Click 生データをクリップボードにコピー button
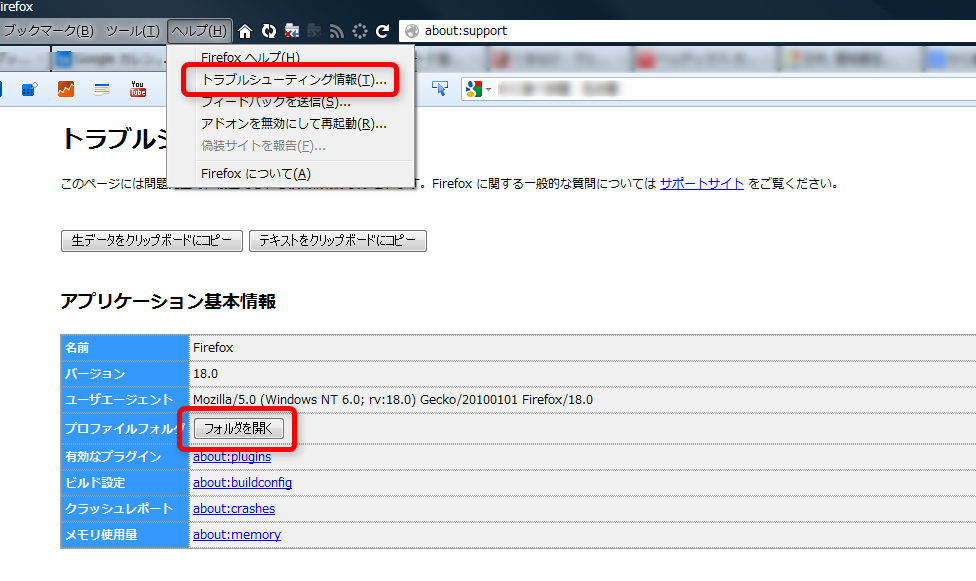Viewport: 976px width, 581px height. (x=152, y=240)
